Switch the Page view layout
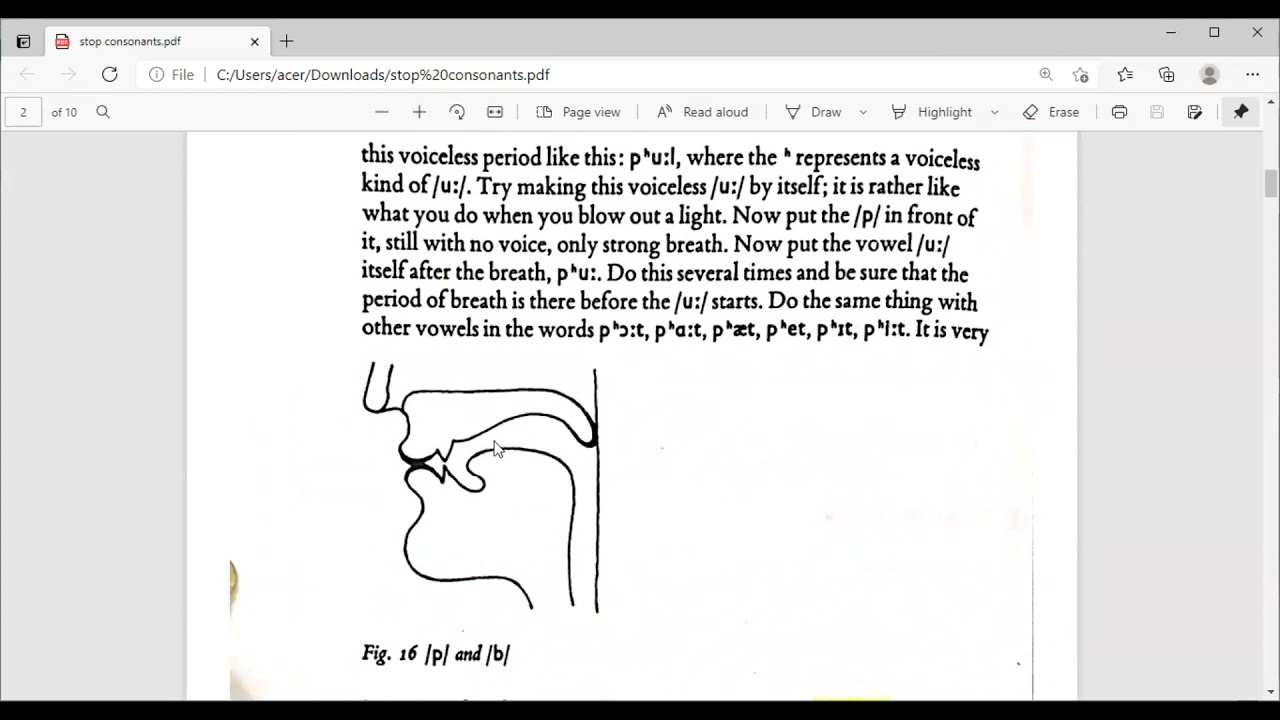This screenshot has width=1280, height=720. pyautogui.click(x=578, y=112)
